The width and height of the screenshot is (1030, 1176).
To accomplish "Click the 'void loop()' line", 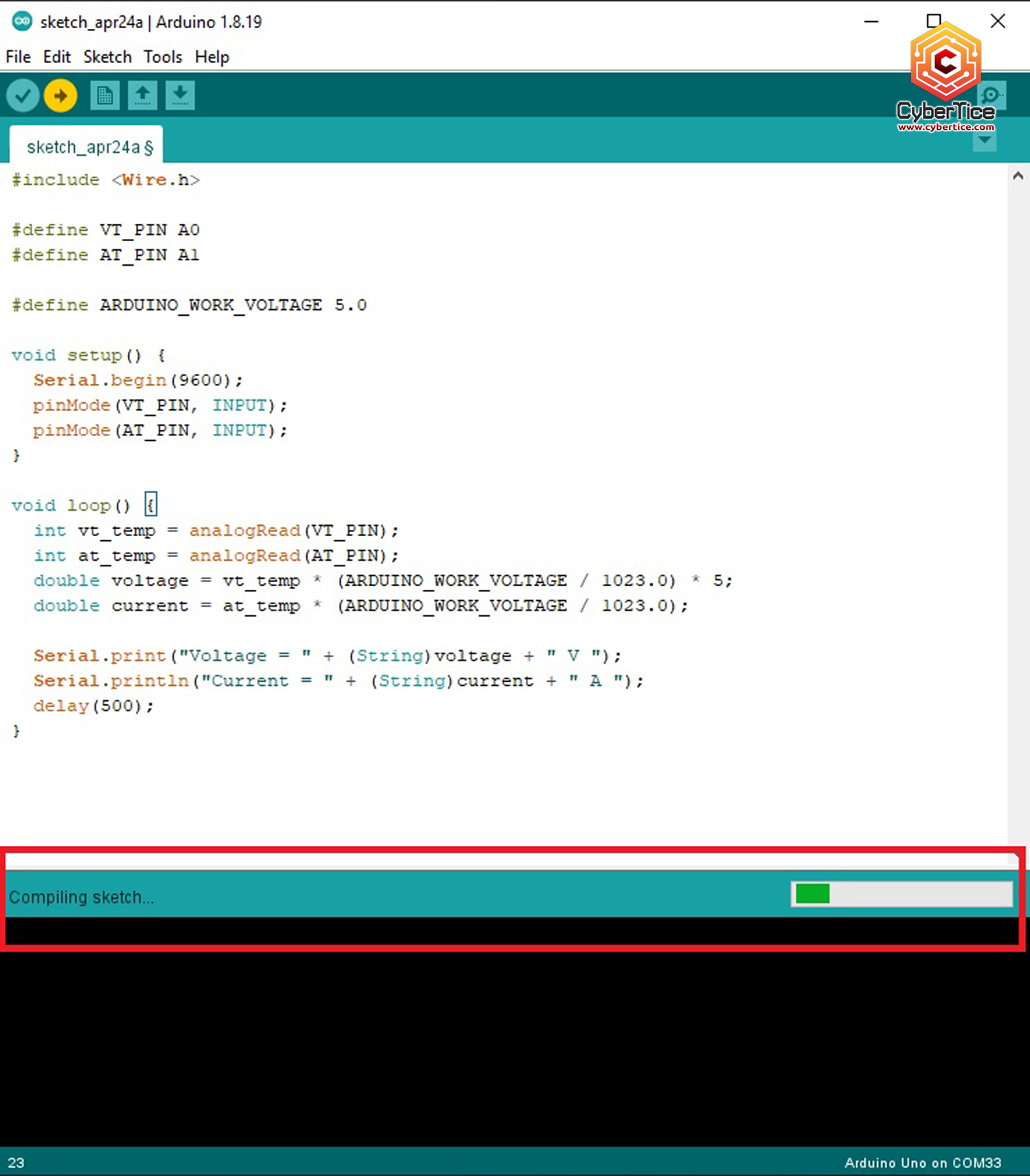I will (x=84, y=505).
